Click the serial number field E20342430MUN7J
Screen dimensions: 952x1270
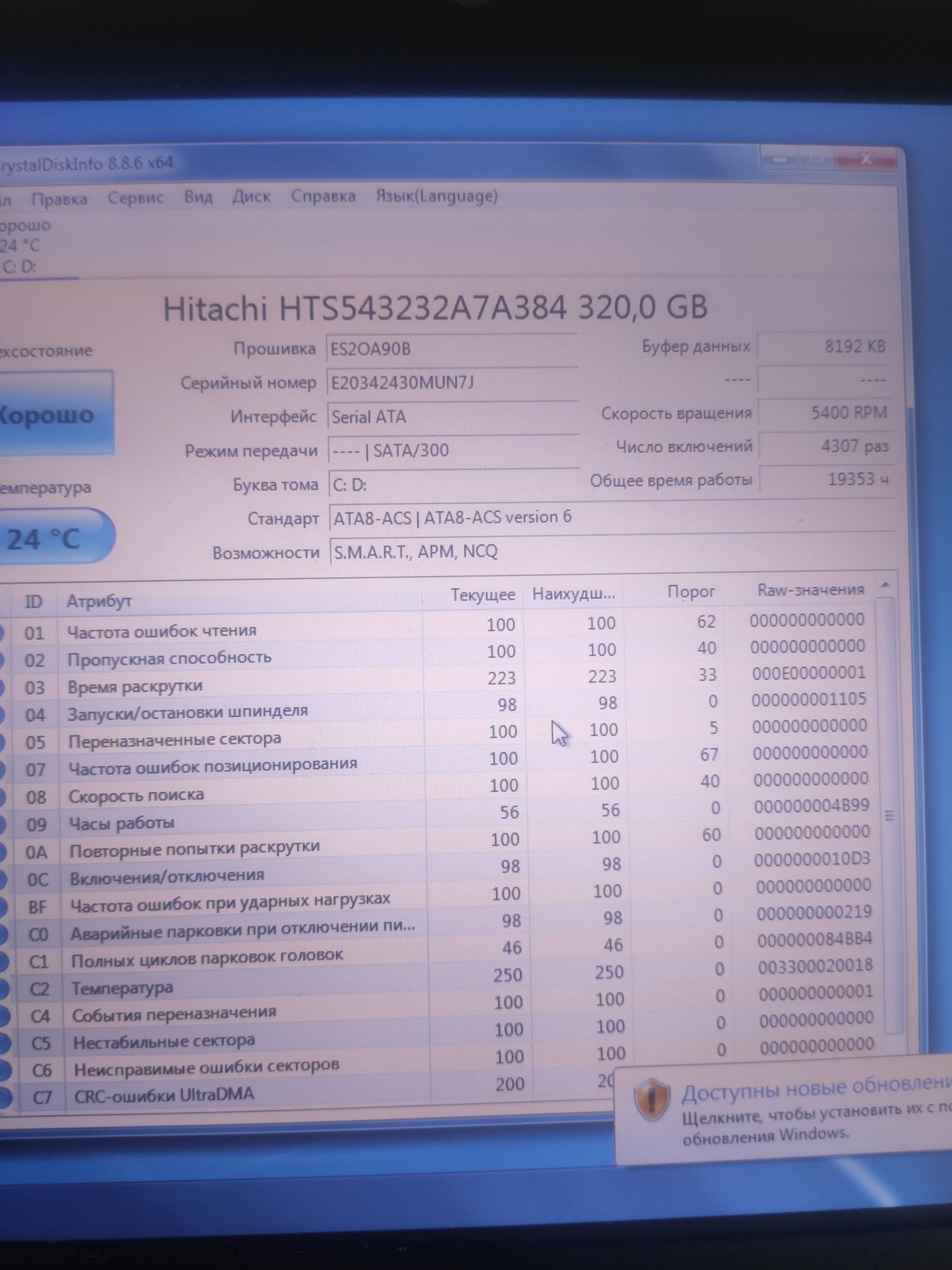pyautogui.click(x=453, y=383)
